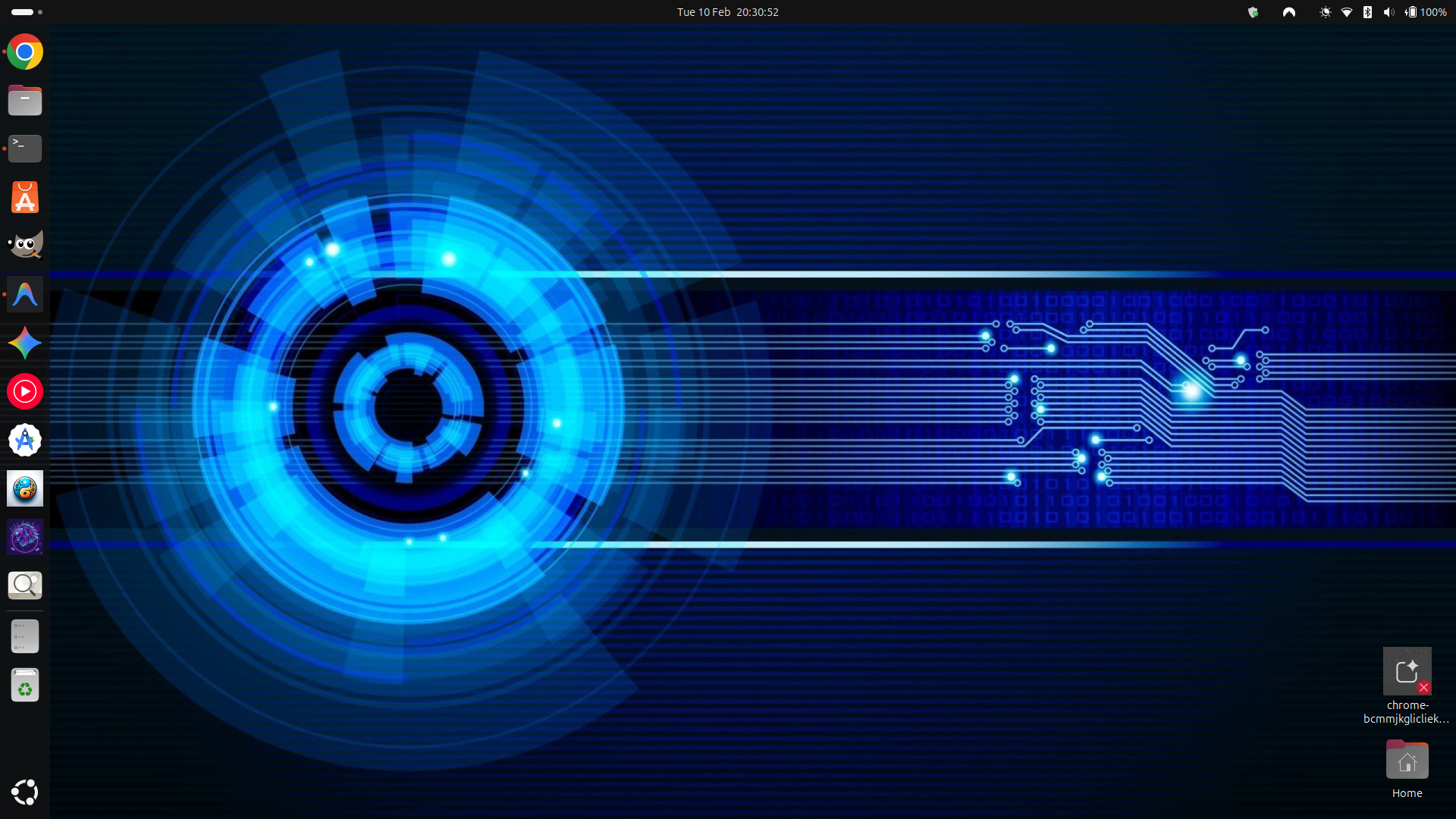Open the clock and calendar menu
The width and height of the screenshot is (1456, 819).
click(x=727, y=12)
